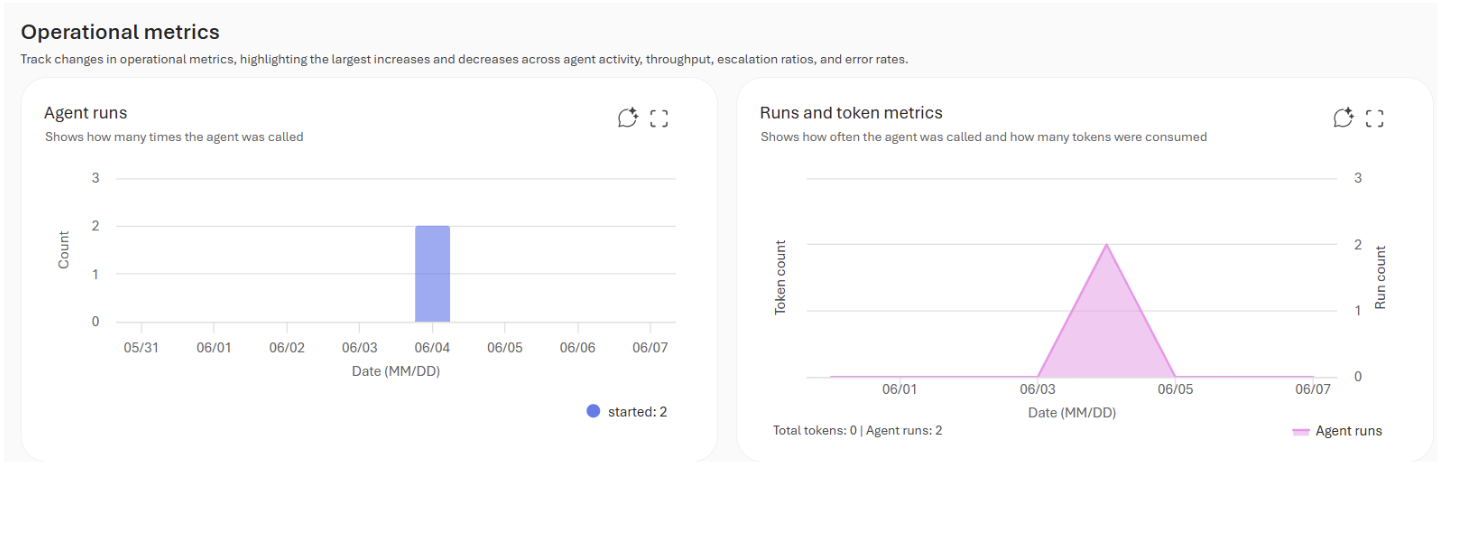Click the 'Runs and token metrics' card title

tap(851, 113)
